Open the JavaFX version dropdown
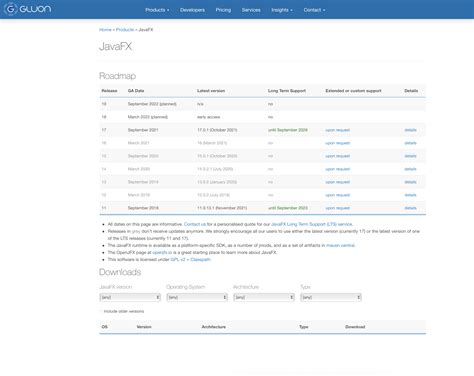Image resolution: width=474 pixels, height=376 pixels. [130, 297]
